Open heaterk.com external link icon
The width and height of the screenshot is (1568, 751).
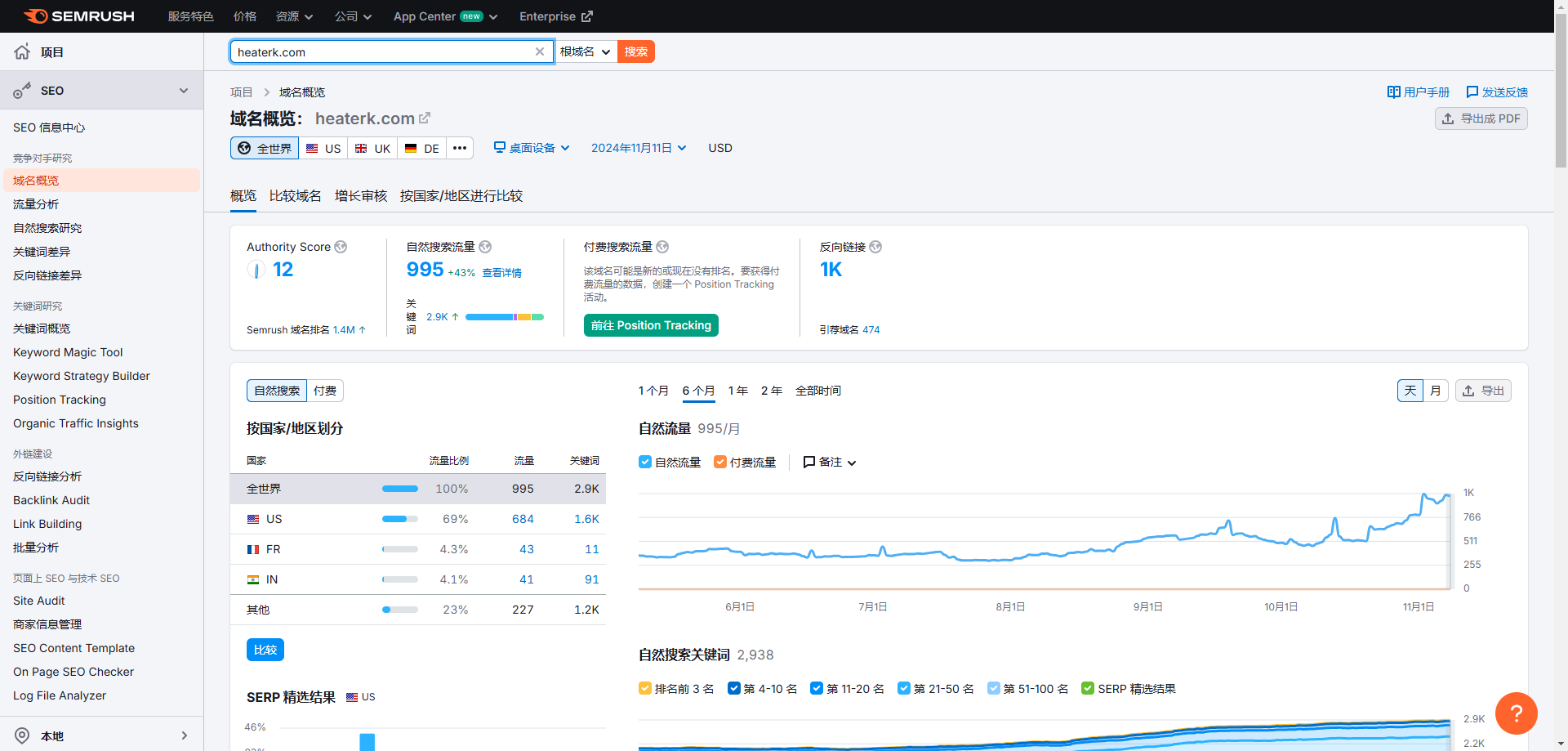[425, 118]
